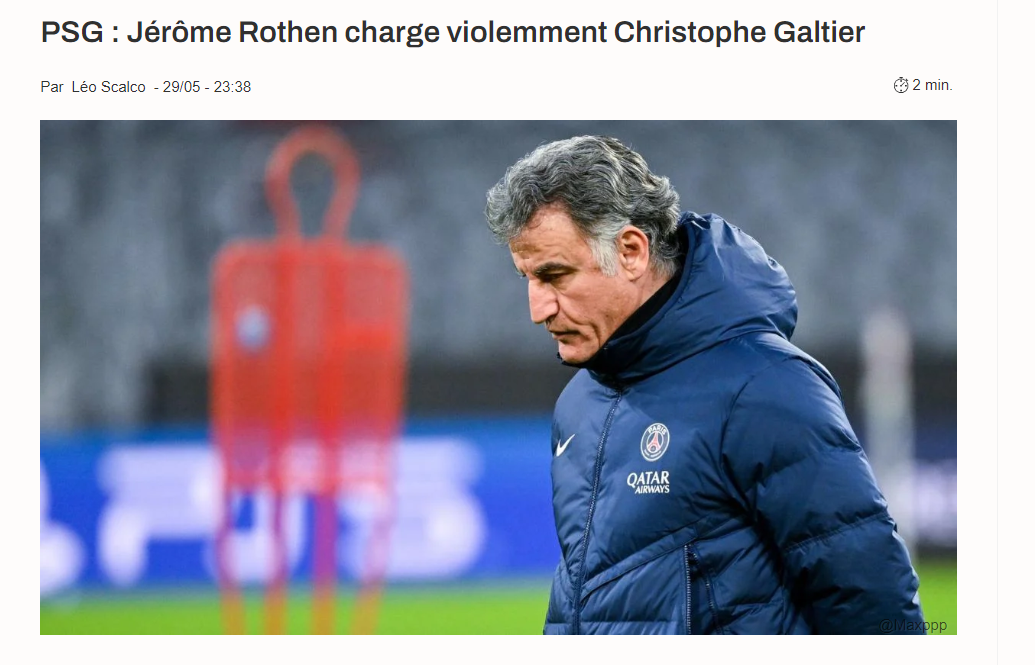Click the Qatar Airways sponsor logo

(x=648, y=482)
